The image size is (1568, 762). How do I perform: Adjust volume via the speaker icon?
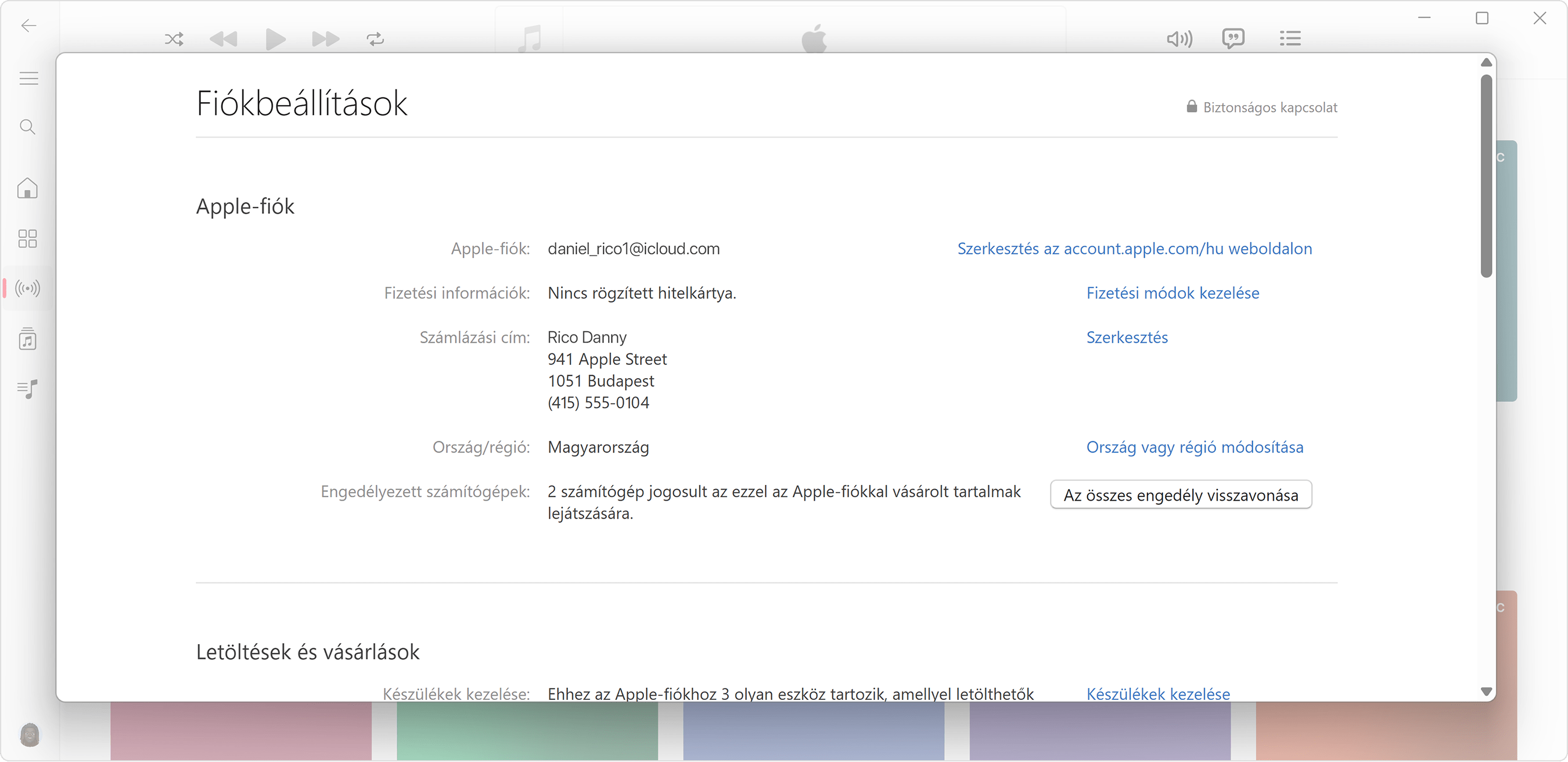tap(1179, 39)
